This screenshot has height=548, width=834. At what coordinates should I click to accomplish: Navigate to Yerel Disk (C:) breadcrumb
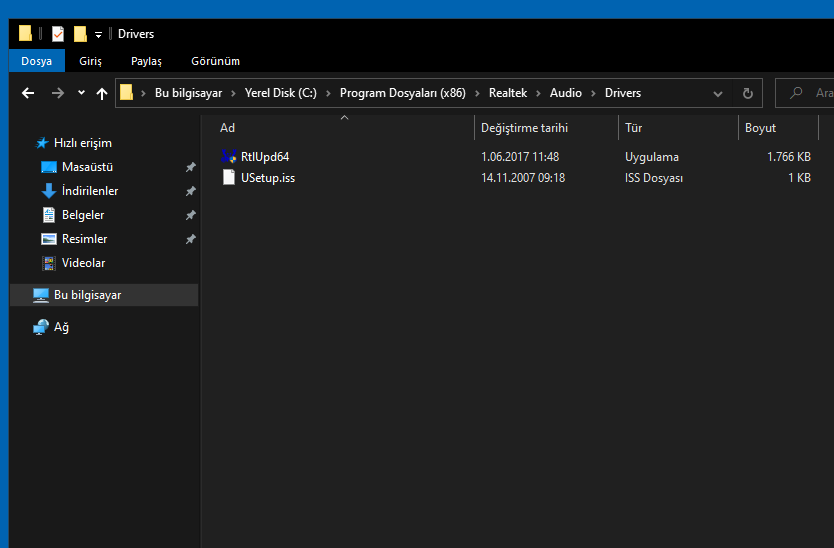coord(280,93)
